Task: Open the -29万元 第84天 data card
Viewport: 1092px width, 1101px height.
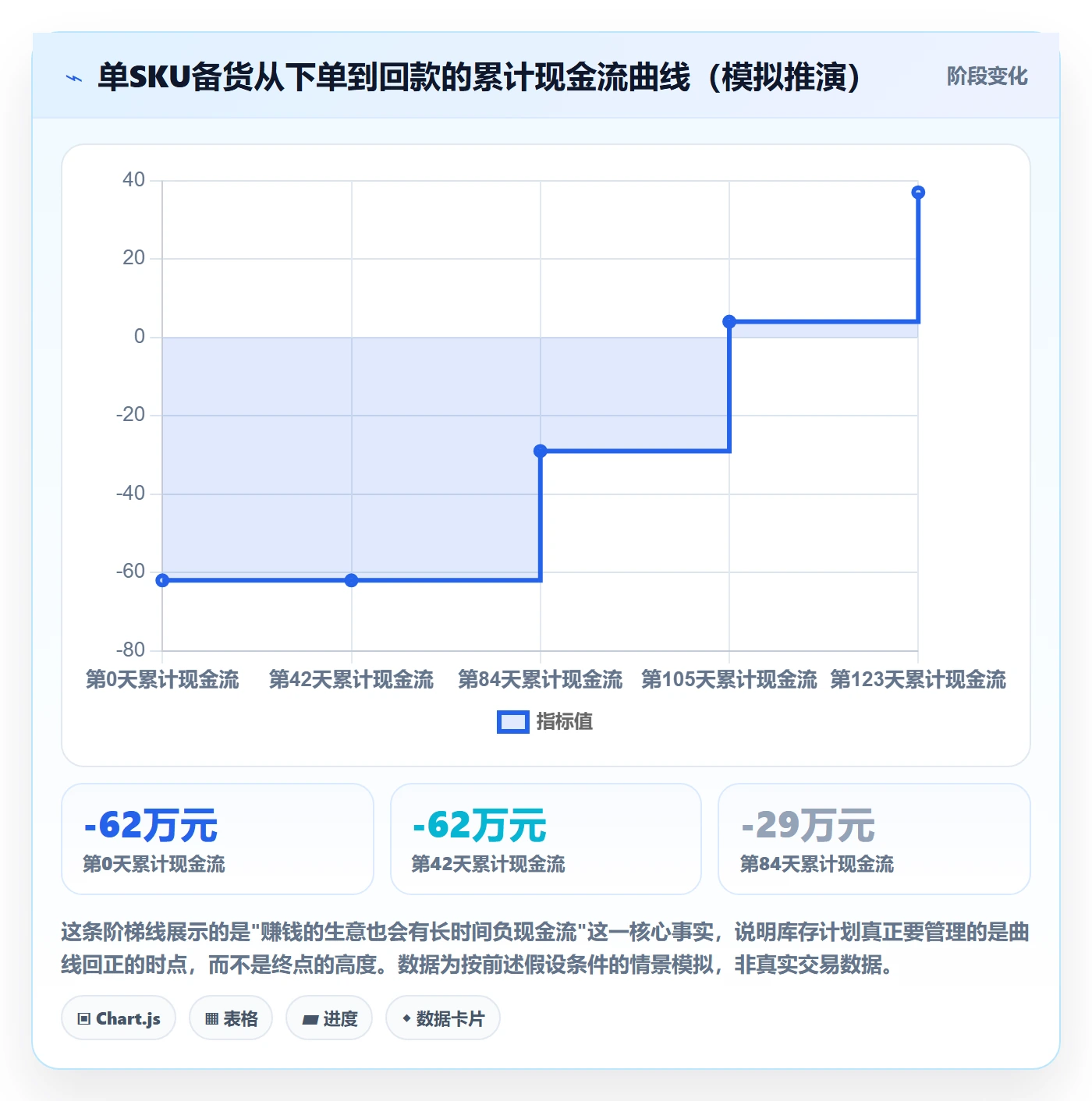Action: click(874, 839)
